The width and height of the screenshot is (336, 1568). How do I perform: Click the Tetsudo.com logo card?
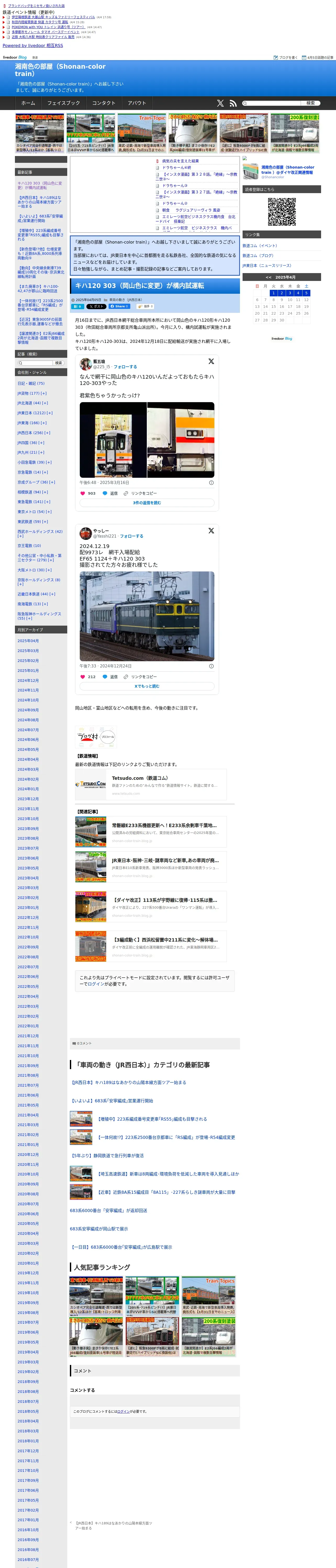(x=151, y=784)
